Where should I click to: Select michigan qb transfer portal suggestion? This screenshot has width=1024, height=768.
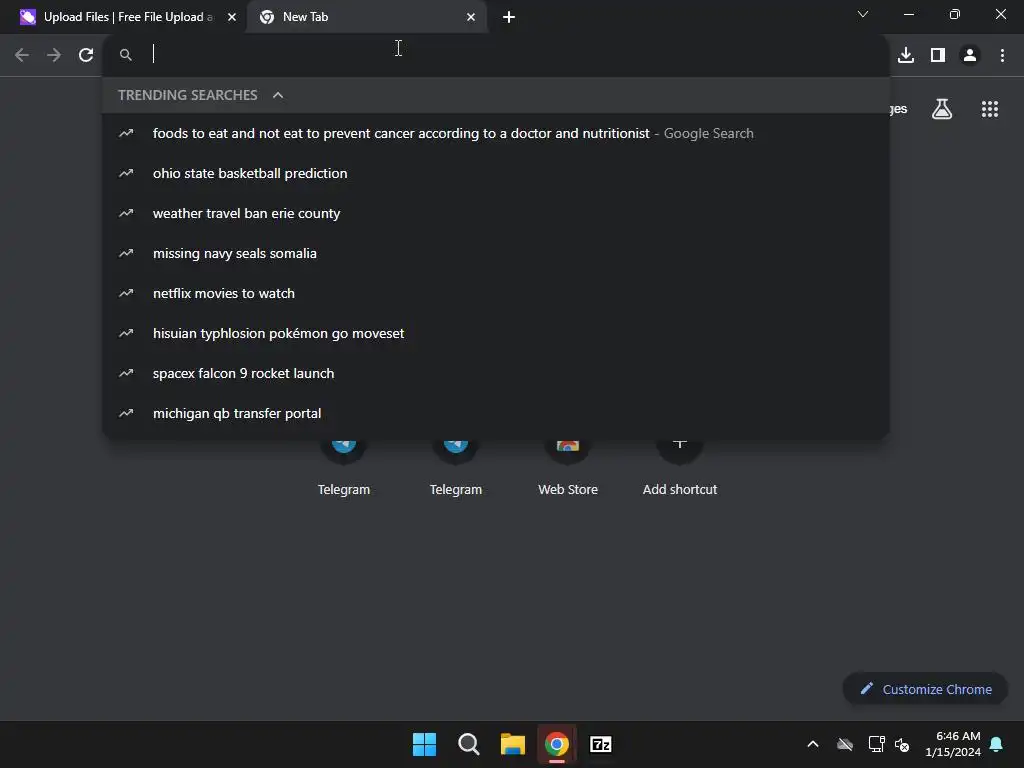[x=496, y=413]
